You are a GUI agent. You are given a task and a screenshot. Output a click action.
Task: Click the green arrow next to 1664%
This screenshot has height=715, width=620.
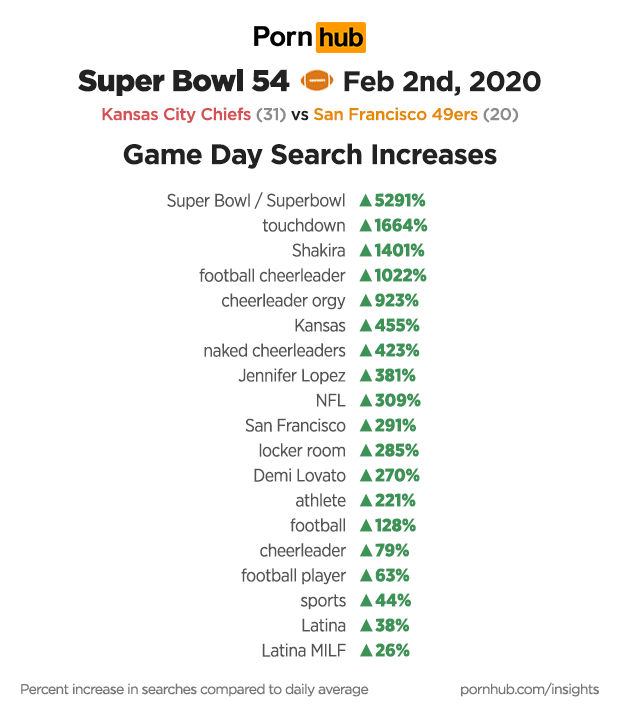pos(366,225)
